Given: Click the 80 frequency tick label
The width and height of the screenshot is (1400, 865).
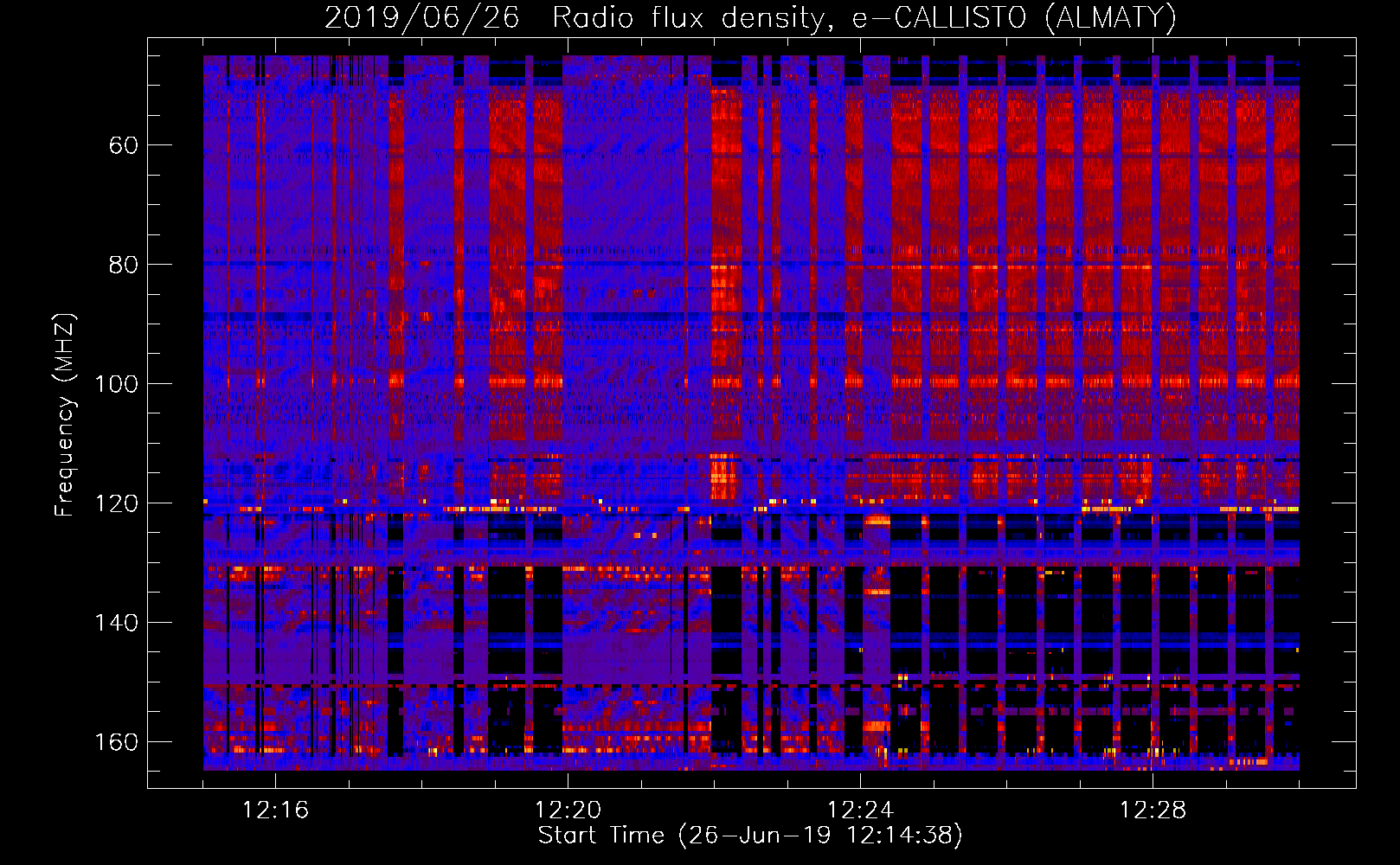Looking at the screenshot, I should point(124,265).
